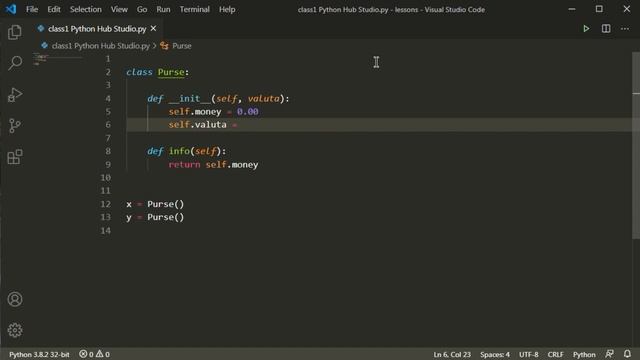Viewport: 640px width, 360px height.
Task: Open Source Control view
Action: [15, 126]
